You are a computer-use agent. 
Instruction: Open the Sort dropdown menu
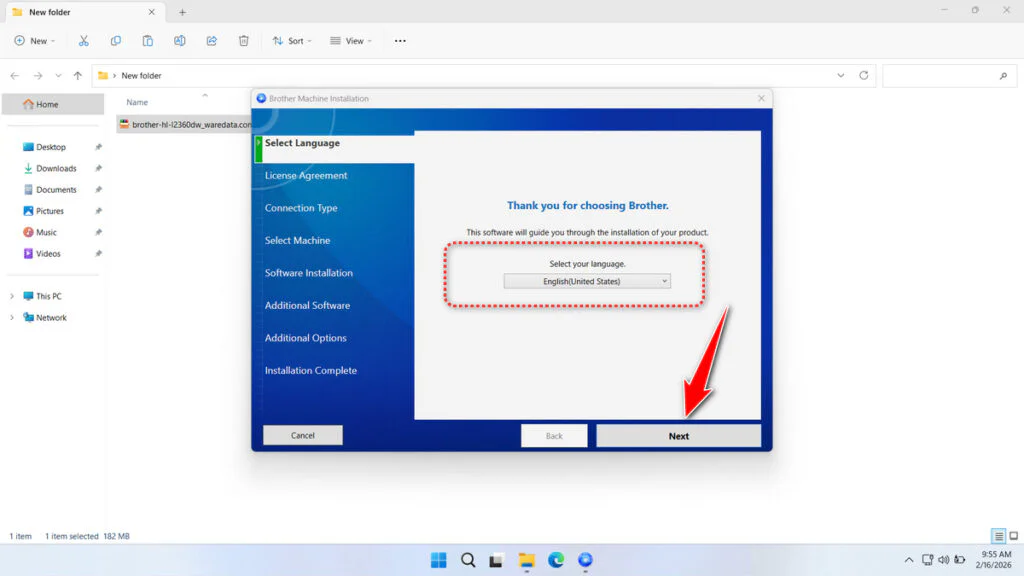tap(292, 41)
